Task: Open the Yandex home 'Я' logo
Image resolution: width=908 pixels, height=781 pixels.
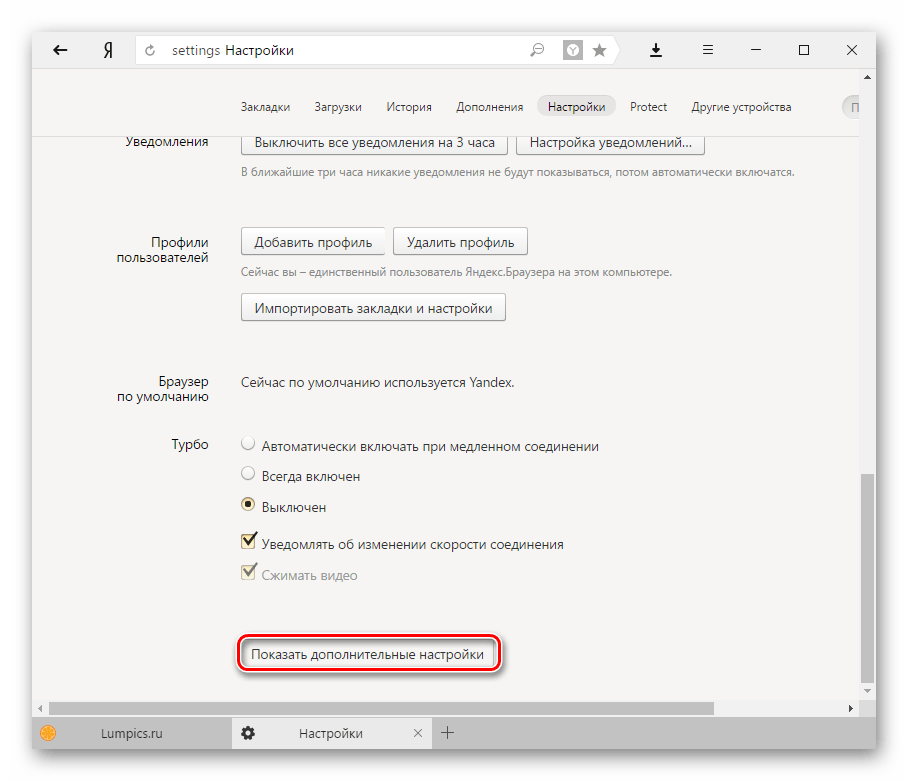Action: (108, 50)
